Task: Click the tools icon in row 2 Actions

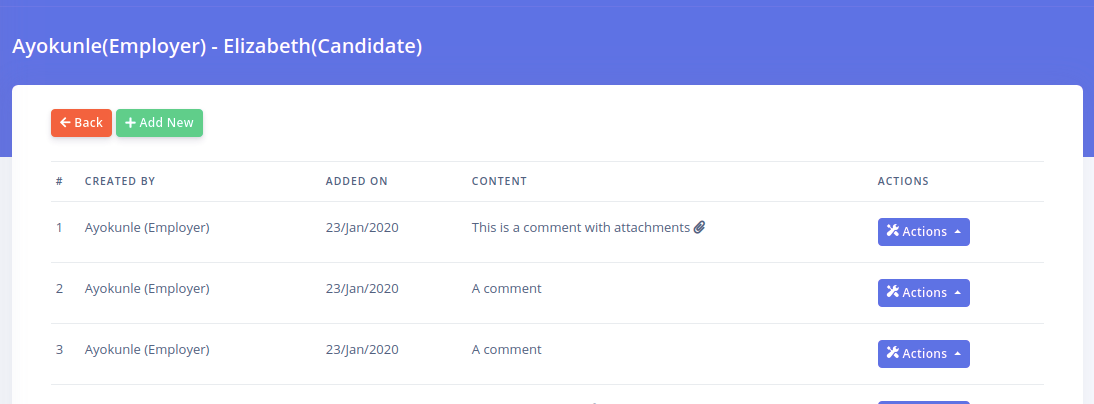Action: pyautogui.click(x=893, y=292)
